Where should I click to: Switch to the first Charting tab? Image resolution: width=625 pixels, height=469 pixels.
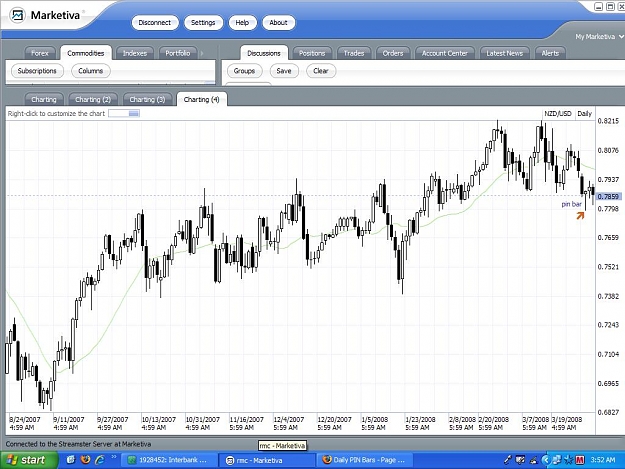point(44,100)
